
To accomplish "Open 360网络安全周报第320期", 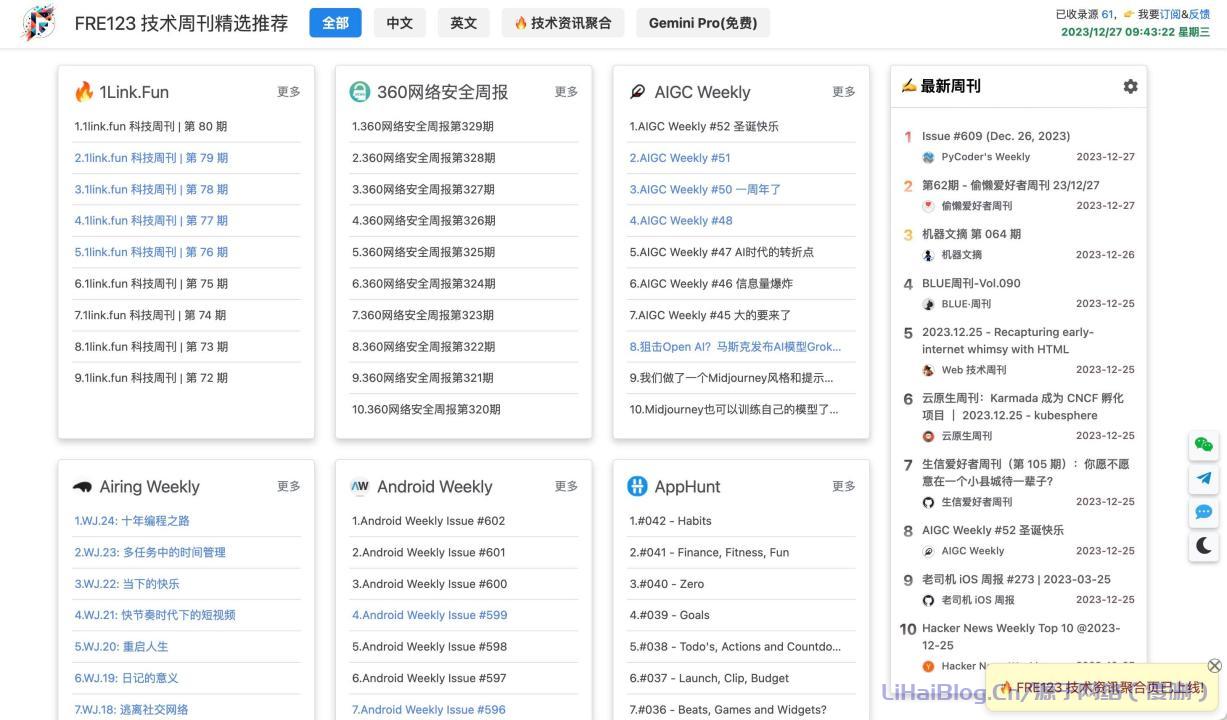I will pos(426,410).
